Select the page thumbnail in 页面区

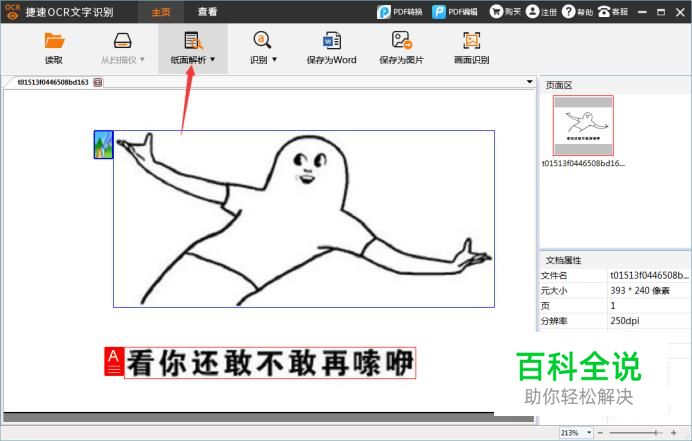583,125
